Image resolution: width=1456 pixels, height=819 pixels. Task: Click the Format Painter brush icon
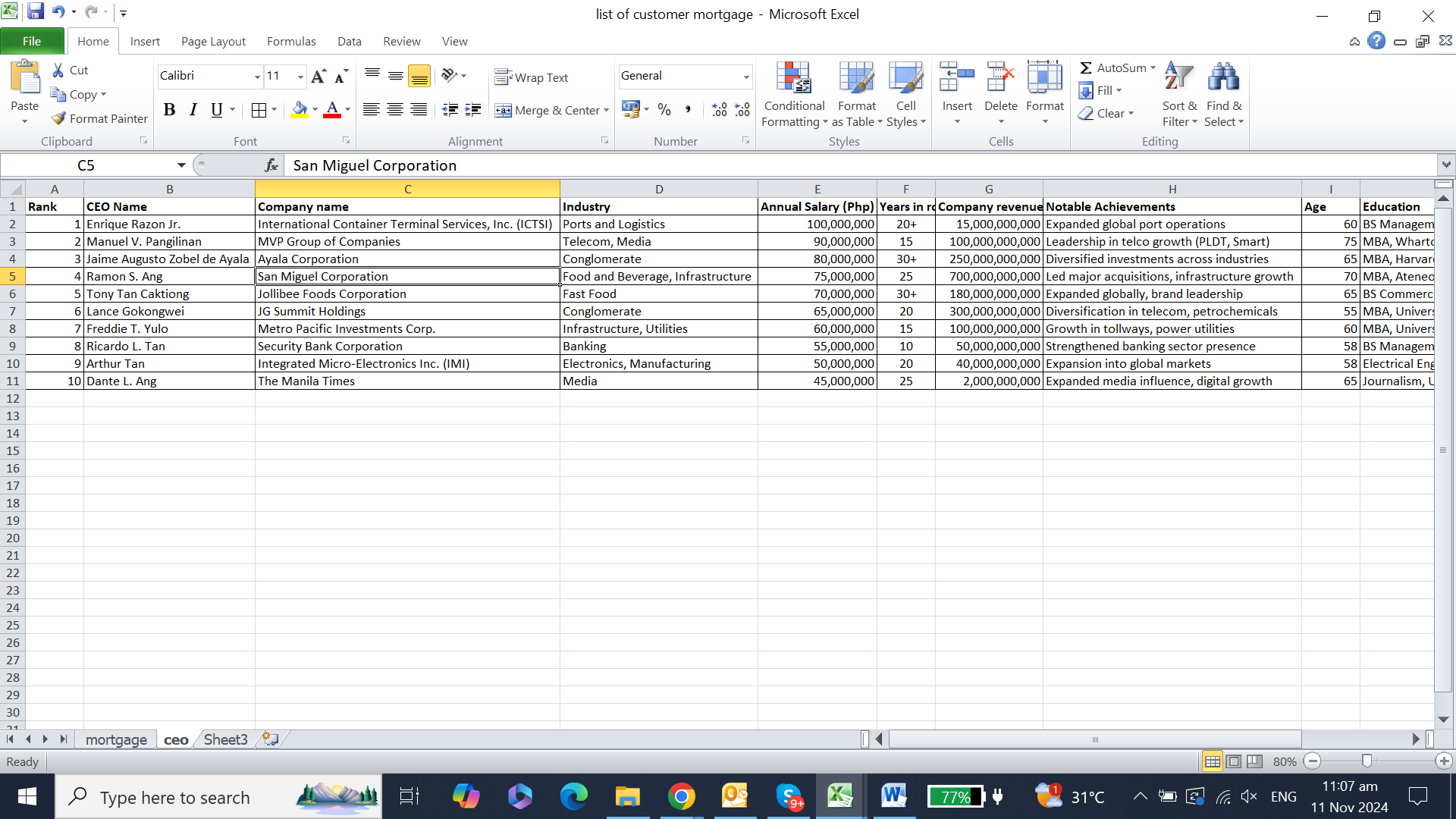pos(58,118)
